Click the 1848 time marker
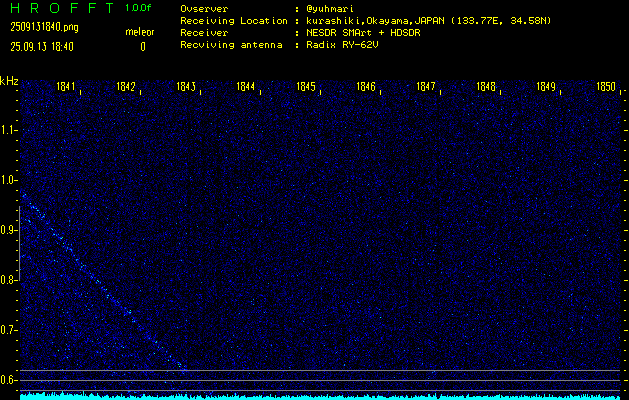Image resolution: width=629 pixels, height=400 pixels. coord(486,86)
